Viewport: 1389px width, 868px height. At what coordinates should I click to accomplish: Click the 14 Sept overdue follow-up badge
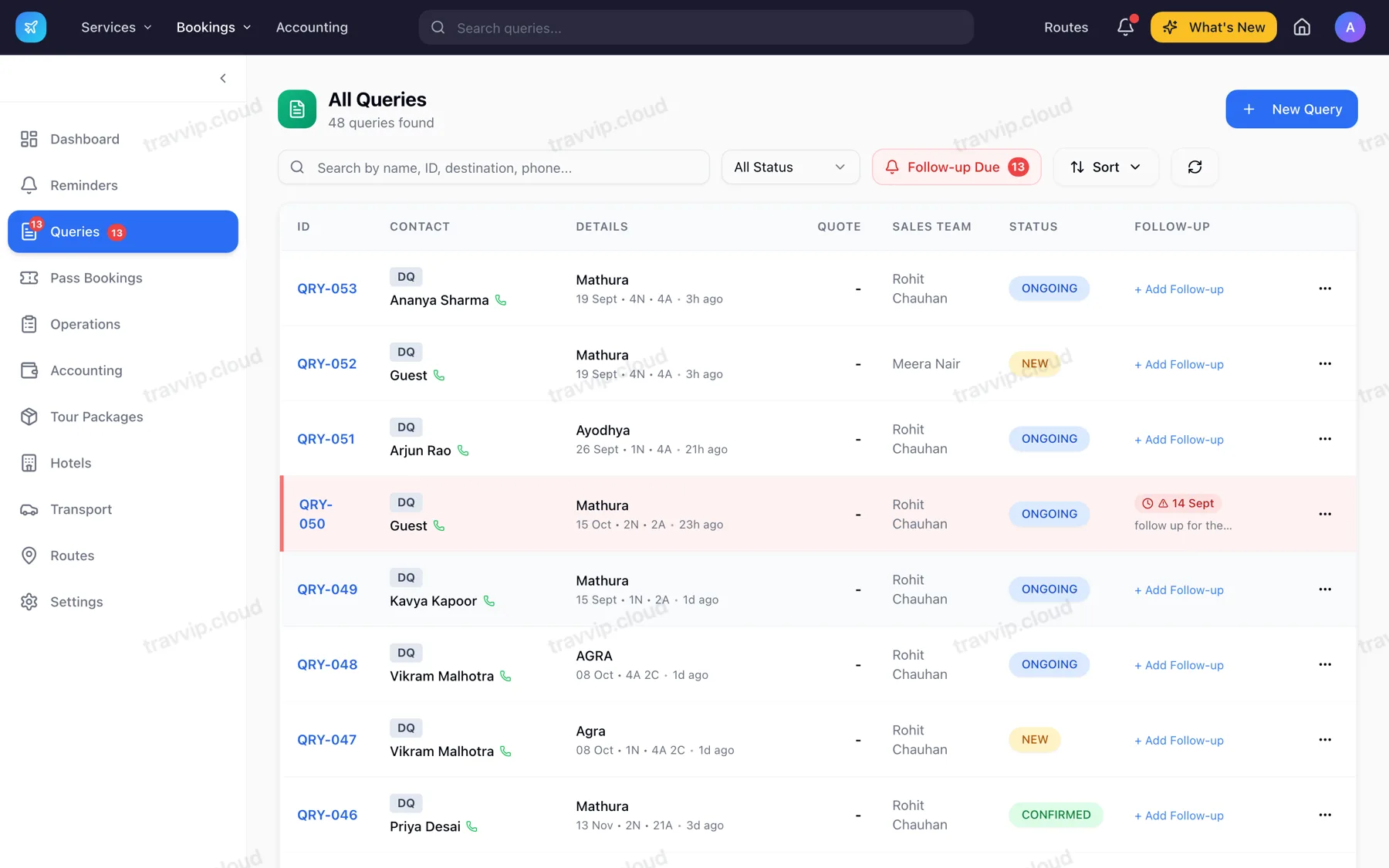(x=1178, y=503)
